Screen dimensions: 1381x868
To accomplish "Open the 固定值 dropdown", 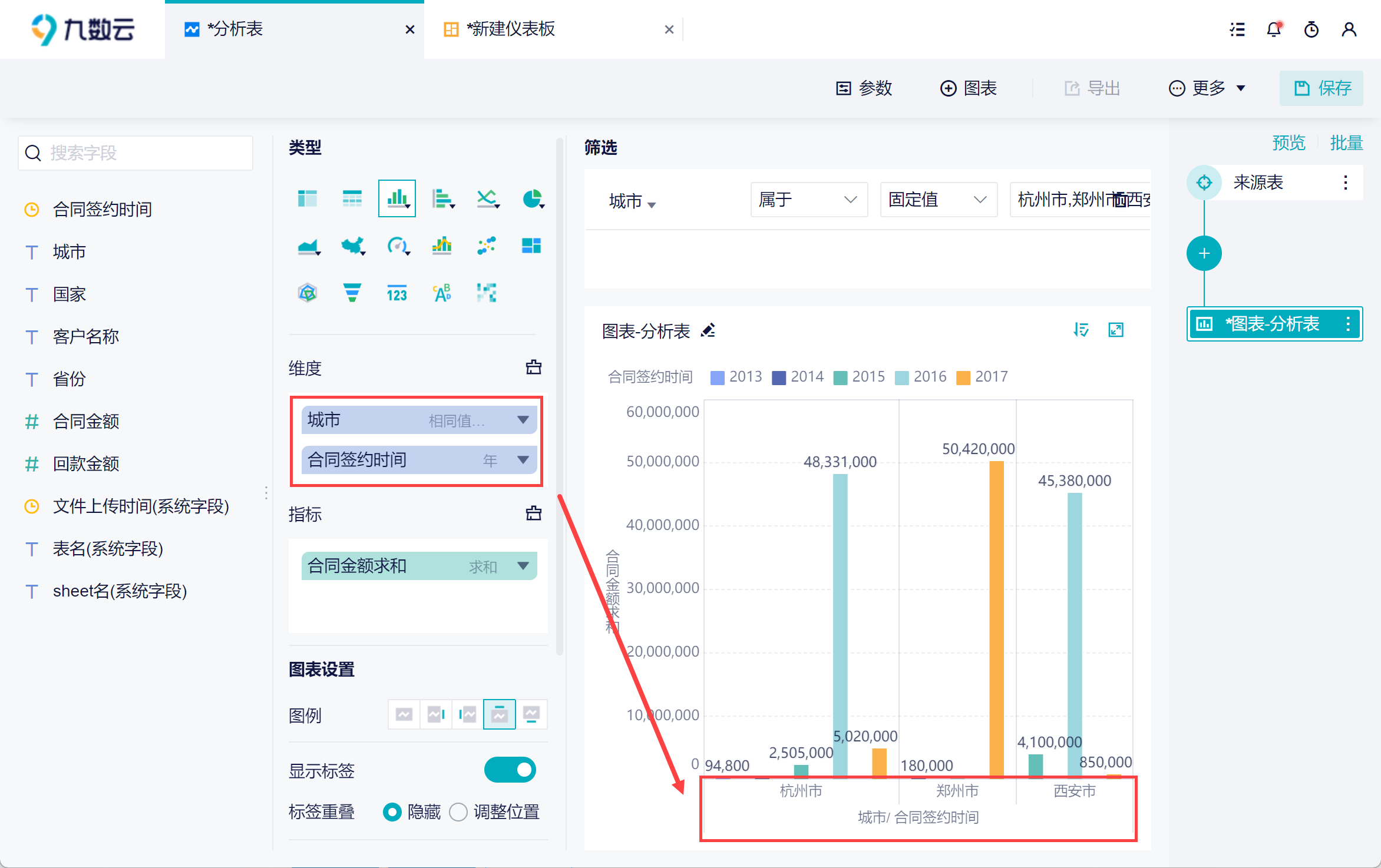I will point(938,200).
